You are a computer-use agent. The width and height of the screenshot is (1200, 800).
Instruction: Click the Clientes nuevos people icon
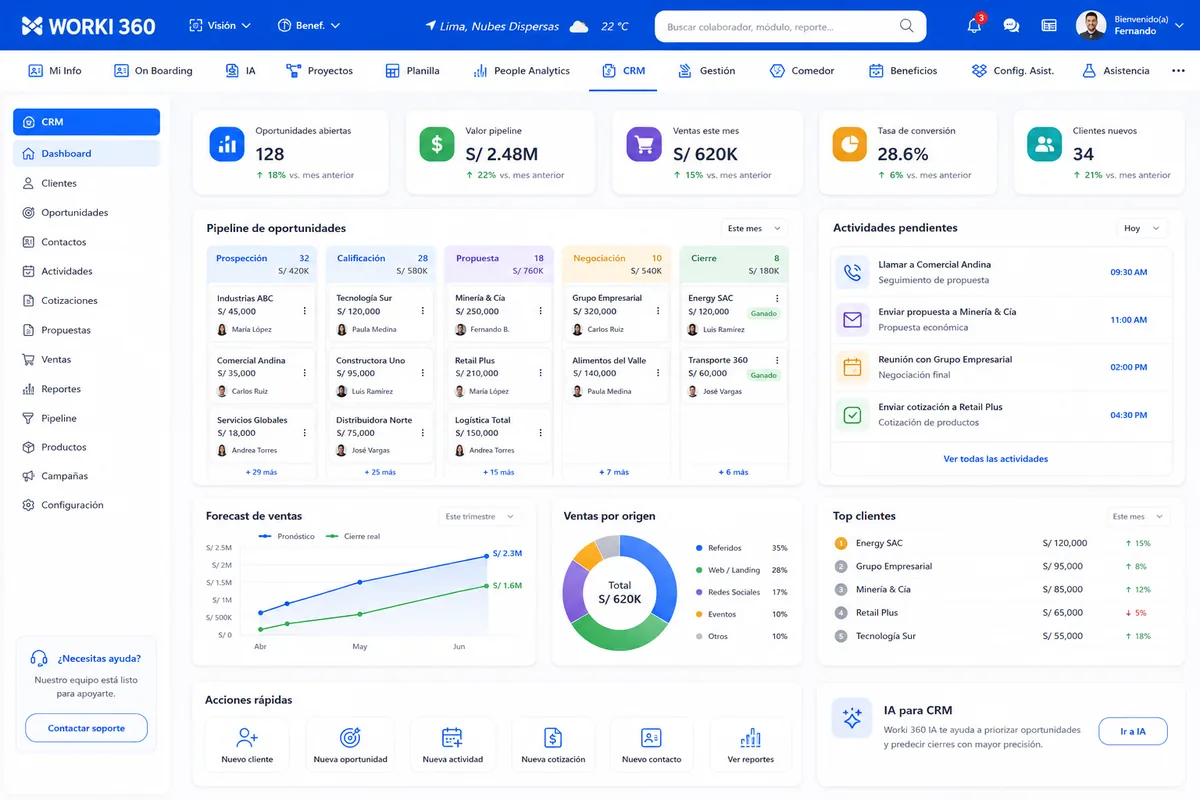point(1044,144)
